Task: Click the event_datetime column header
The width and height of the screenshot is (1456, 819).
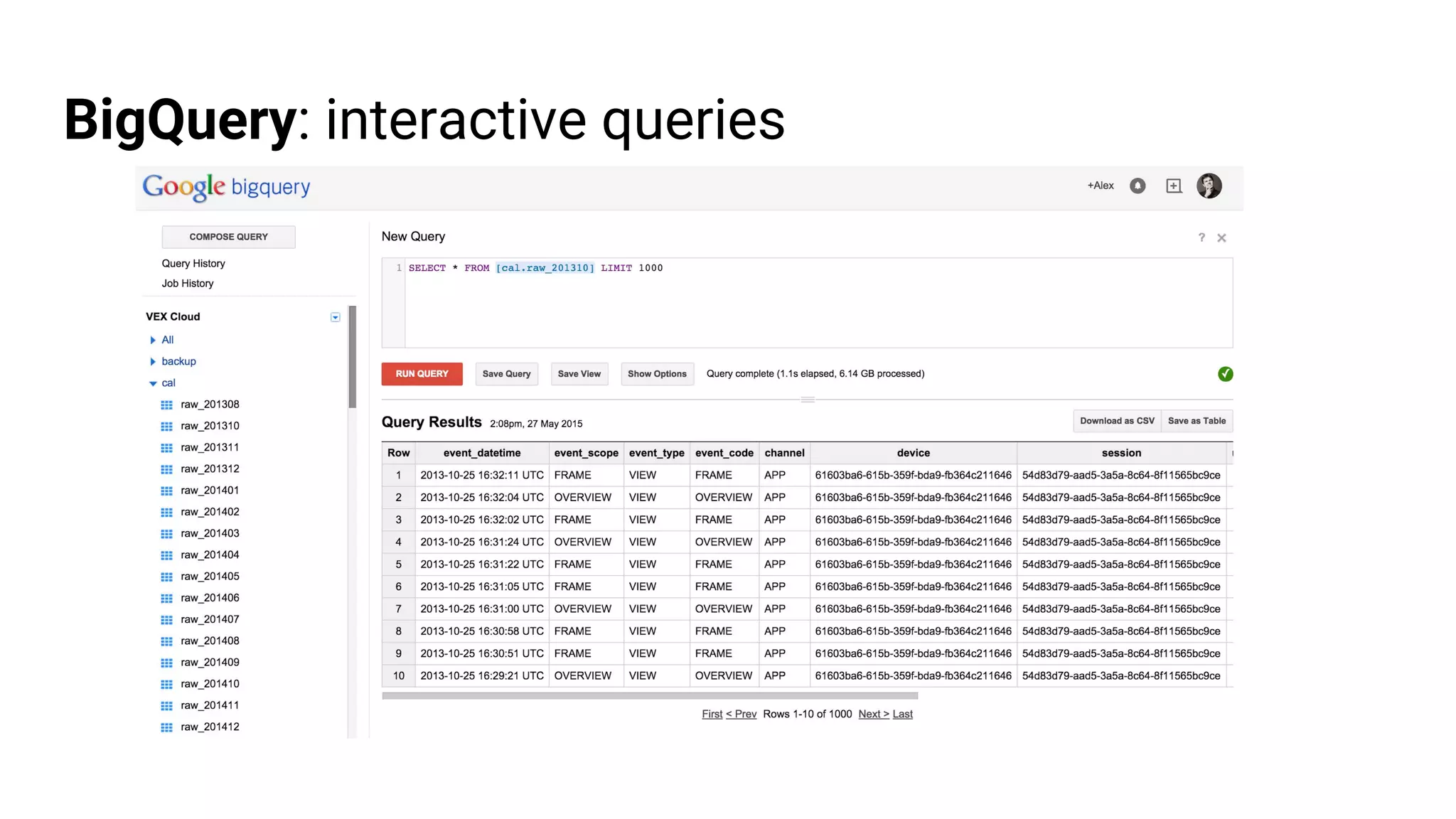Action: click(482, 453)
